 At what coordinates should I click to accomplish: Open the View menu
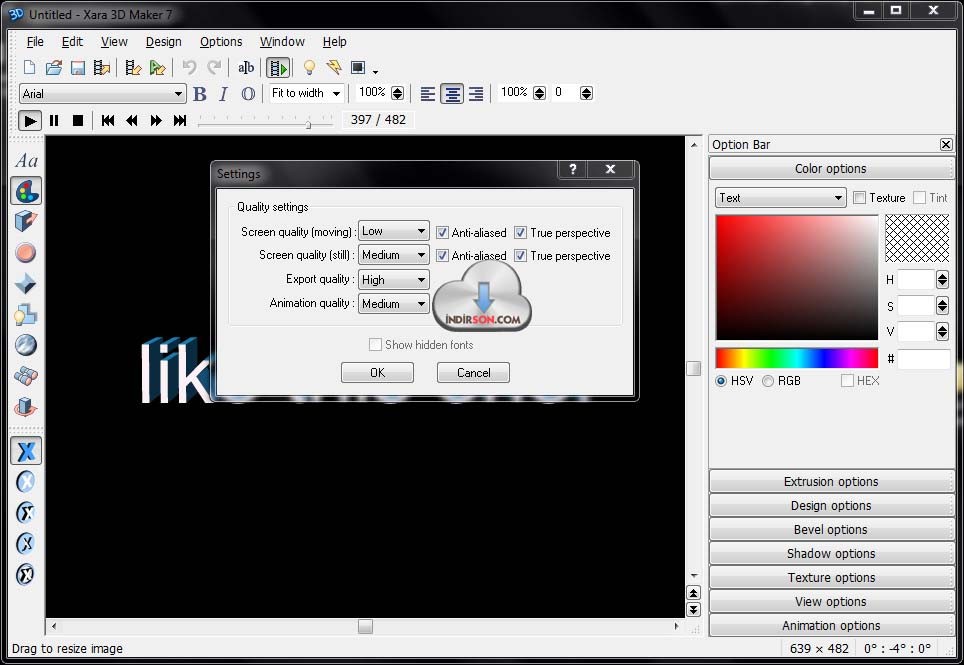point(114,42)
